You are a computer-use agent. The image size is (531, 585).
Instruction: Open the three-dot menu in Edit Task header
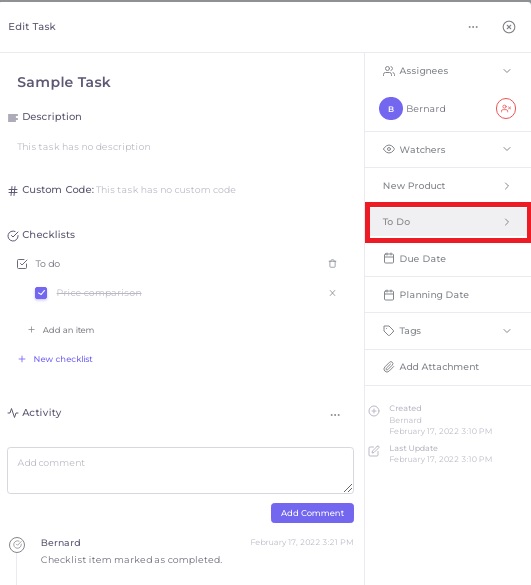(x=473, y=27)
